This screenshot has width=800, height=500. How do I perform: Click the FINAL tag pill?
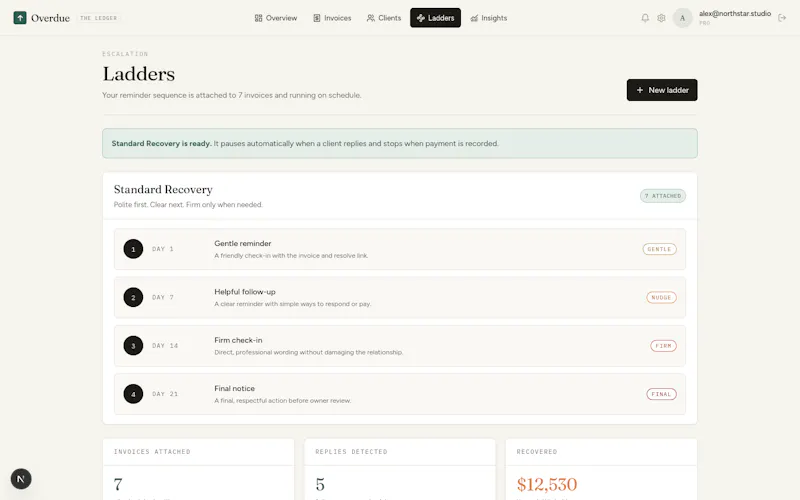(x=661, y=394)
